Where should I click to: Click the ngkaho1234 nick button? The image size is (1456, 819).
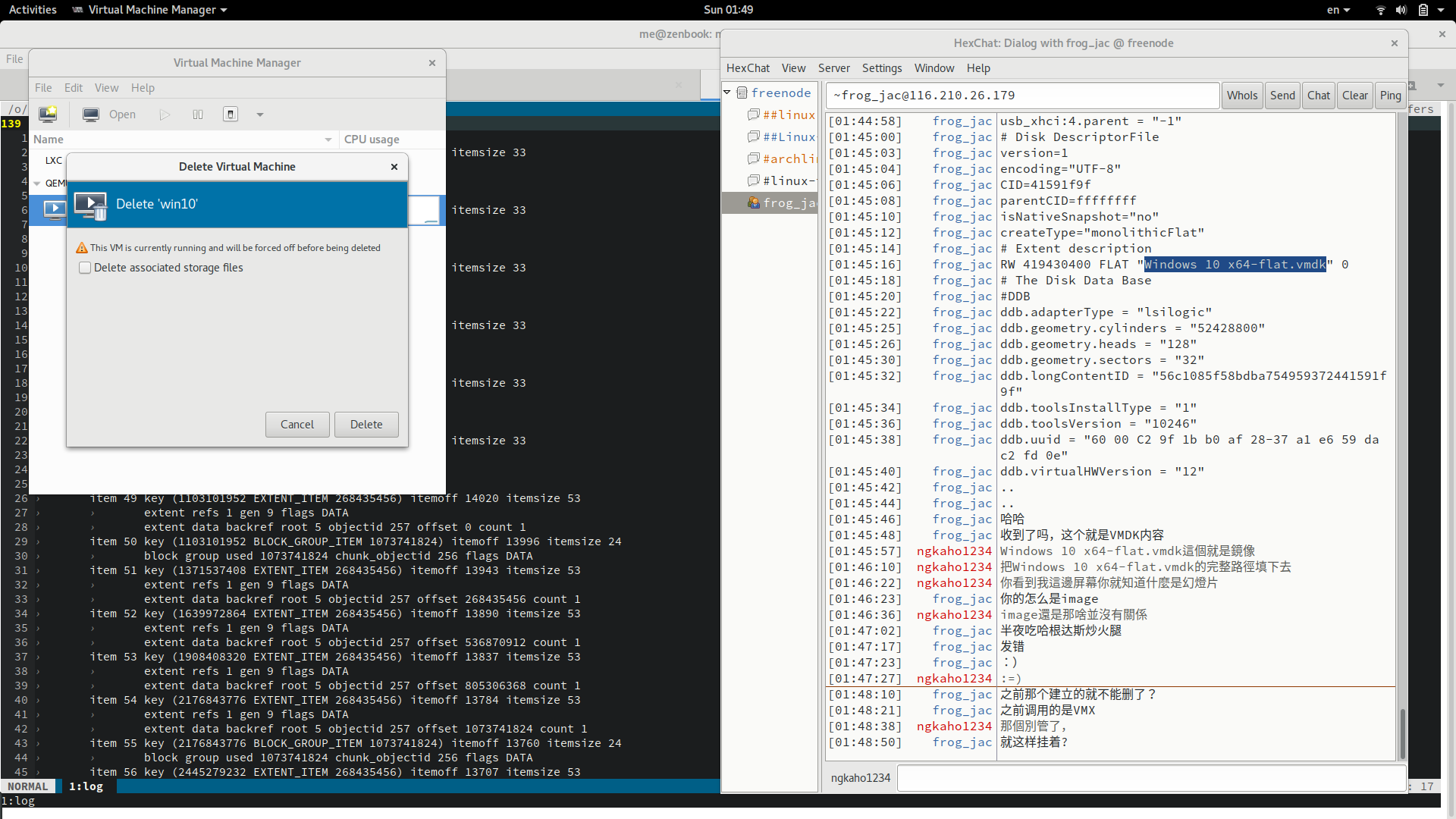(861, 778)
